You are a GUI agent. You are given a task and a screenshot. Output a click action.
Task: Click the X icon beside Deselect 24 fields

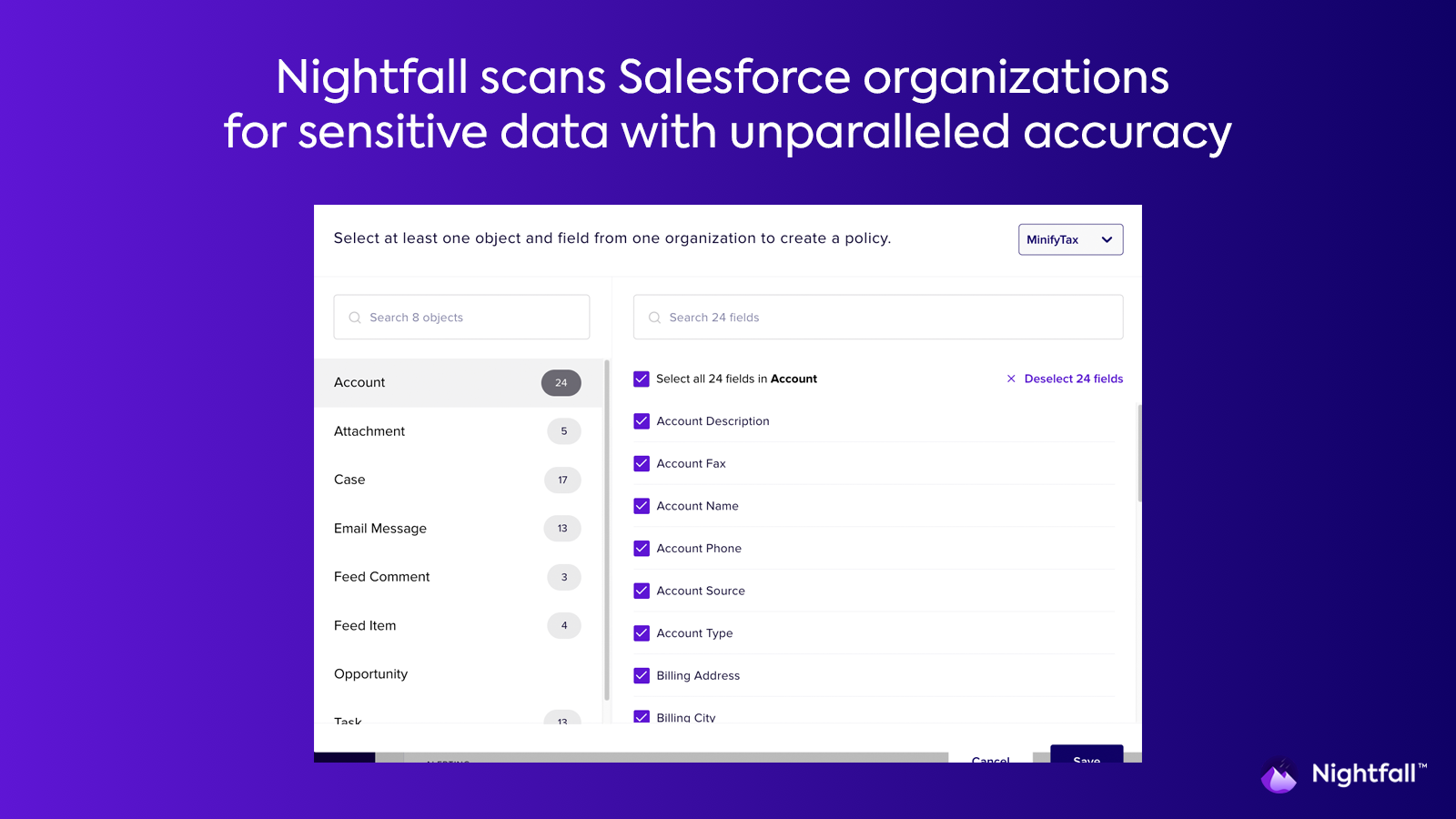click(x=1011, y=379)
